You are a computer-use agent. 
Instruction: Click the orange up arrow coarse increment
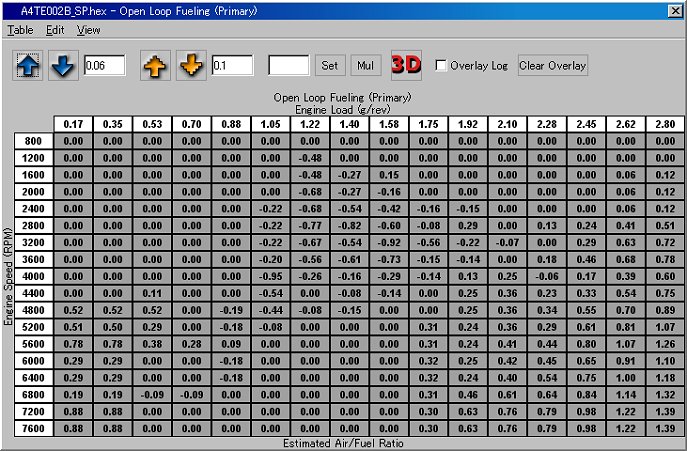pos(155,66)
